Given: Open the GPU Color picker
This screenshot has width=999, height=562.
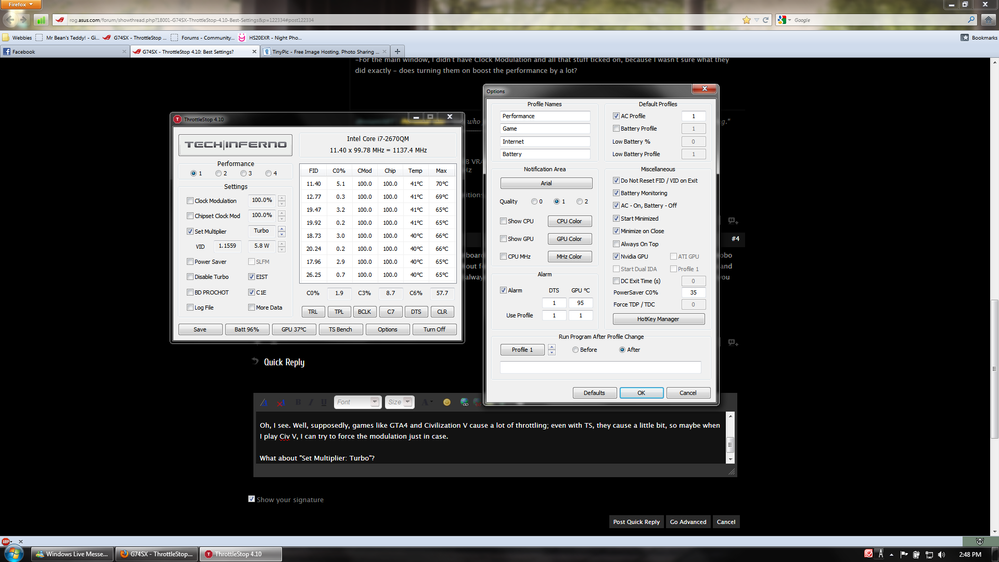Looking at the screenshot, I should point(569,239).
